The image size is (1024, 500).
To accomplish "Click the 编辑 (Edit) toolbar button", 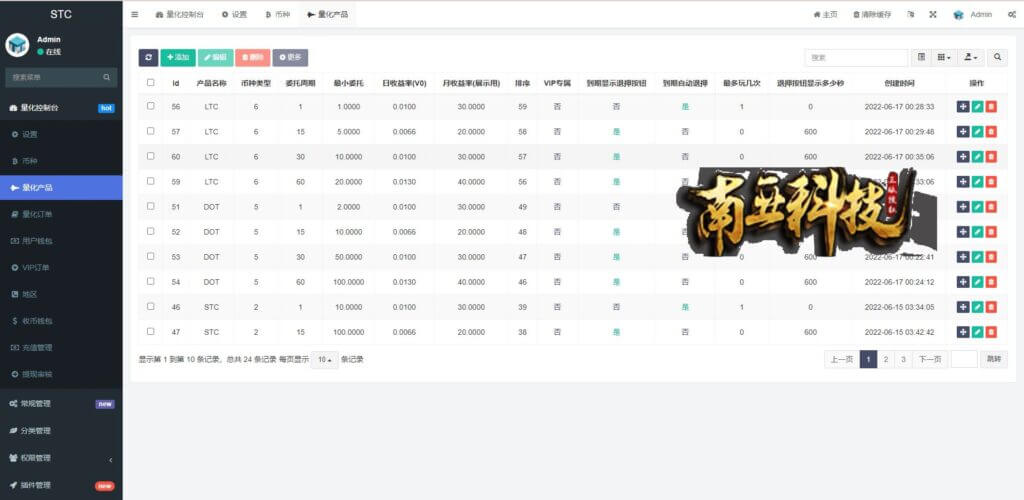I will pos(215,57).
